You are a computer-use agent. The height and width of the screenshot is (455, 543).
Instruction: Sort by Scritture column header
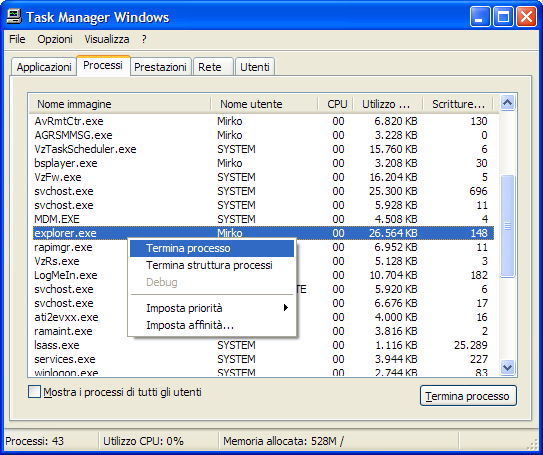click(458, 104)
